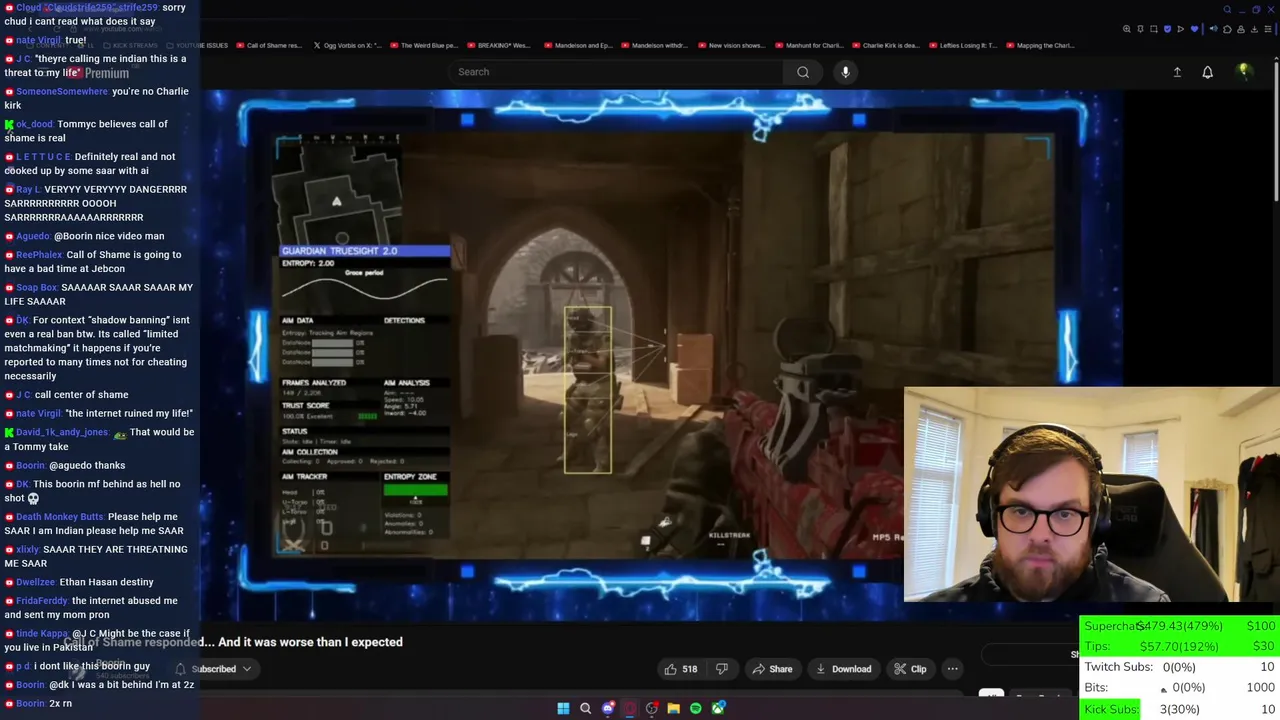
Task: Click the browser zoom magnifier icon
Action: (x=1127, y=29)
